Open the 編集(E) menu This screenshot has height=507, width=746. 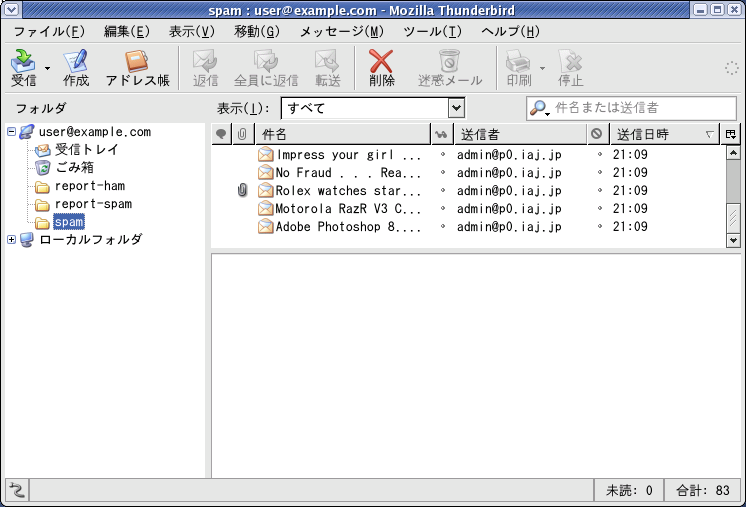pyautogui.click(x=127, y=31)
